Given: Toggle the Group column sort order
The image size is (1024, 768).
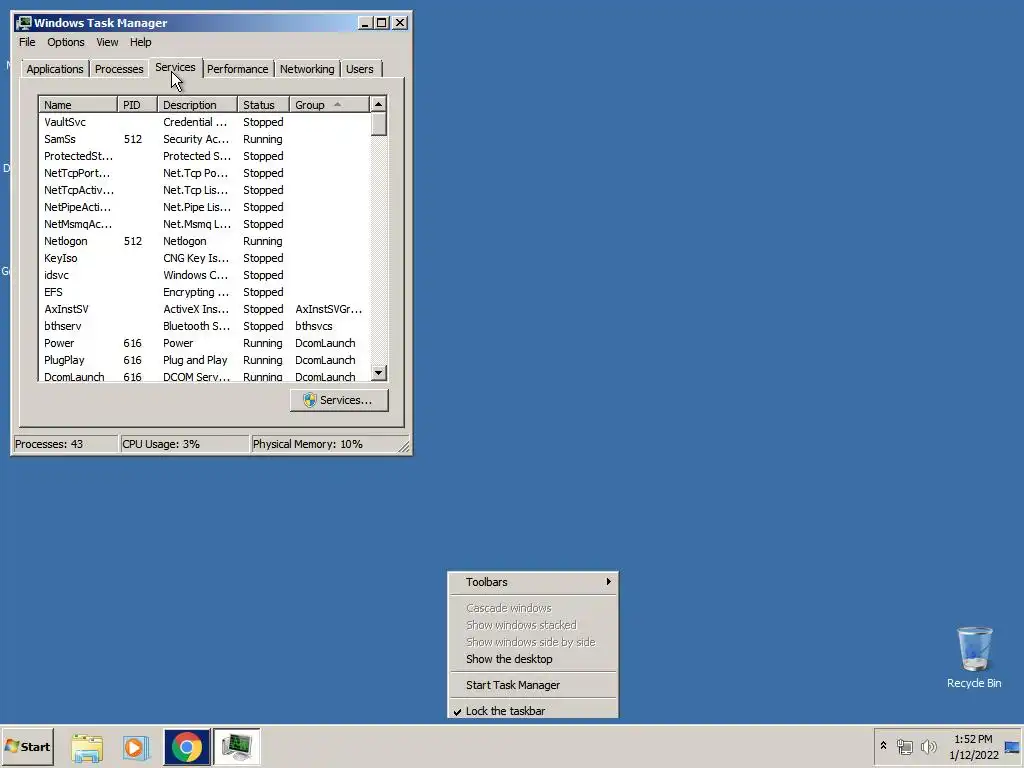Looking at the screenshot, I should (329, 105).
